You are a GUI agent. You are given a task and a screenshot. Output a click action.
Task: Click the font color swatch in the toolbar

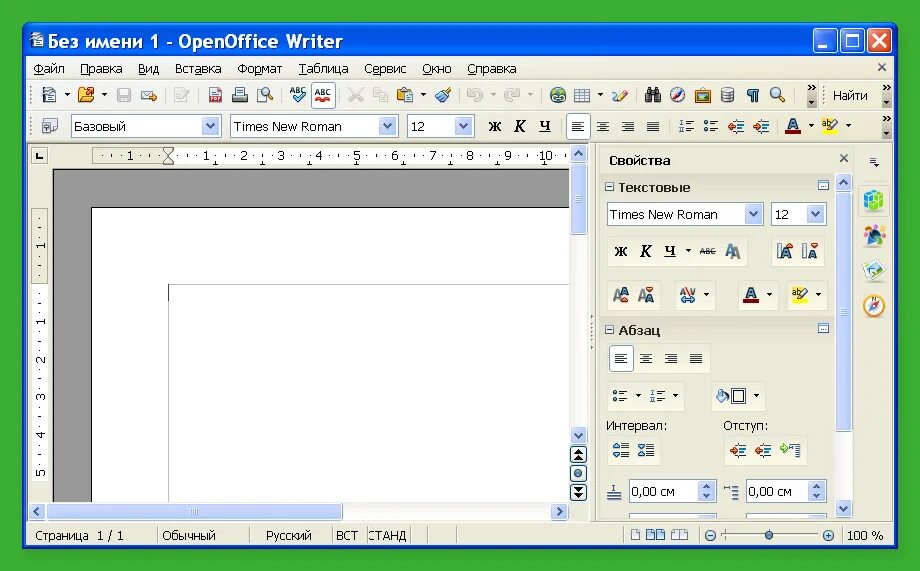pyautogui.click(x=793, y=126)
